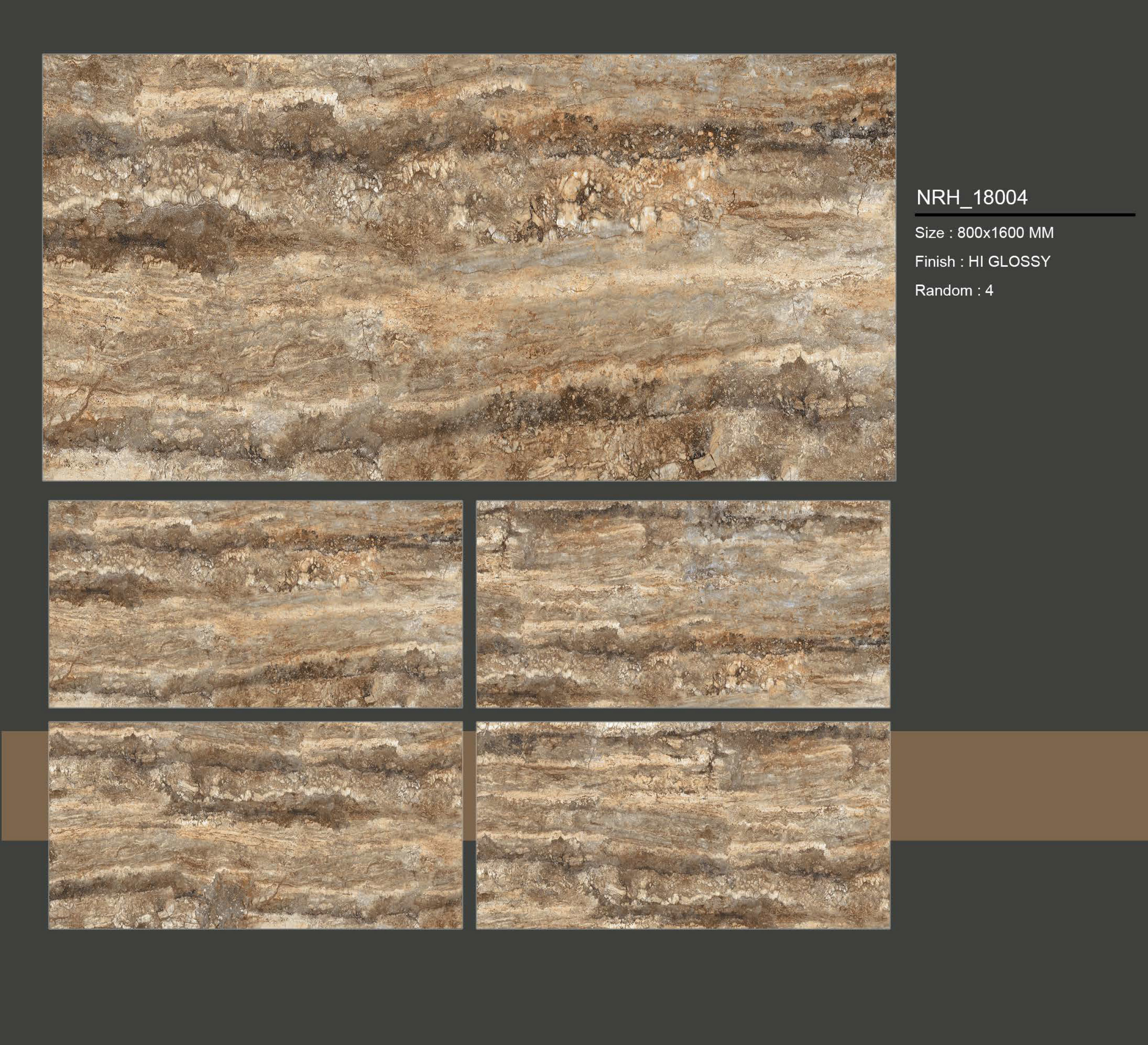
Task: Click the dark gap between the upper small tiles
Action: coord(469,604)
